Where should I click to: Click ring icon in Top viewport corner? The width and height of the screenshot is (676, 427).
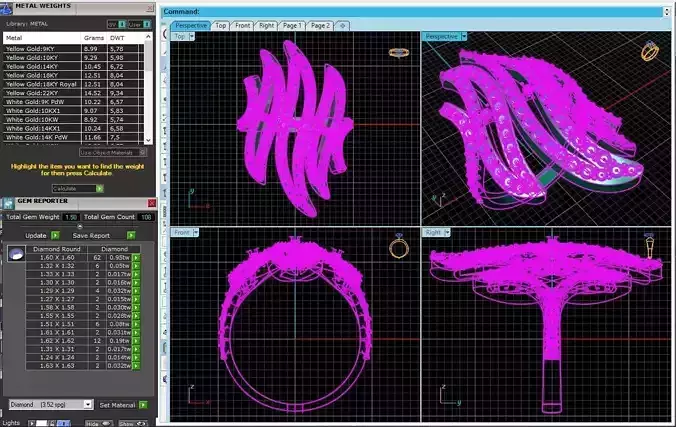(399, 53)
